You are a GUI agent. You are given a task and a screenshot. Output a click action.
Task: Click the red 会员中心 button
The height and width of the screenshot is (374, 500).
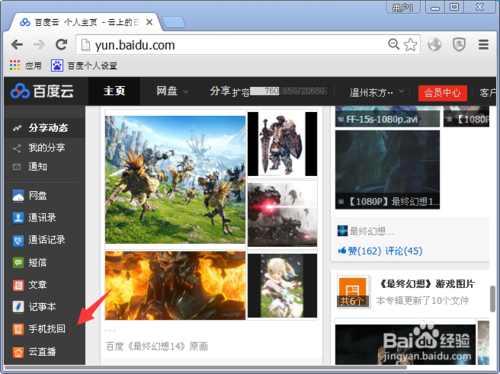pyautogui.click(x=442, y=92)
